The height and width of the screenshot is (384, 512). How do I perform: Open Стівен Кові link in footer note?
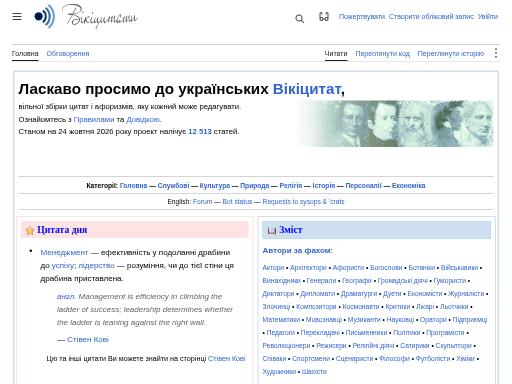click(x=227, y=359)
